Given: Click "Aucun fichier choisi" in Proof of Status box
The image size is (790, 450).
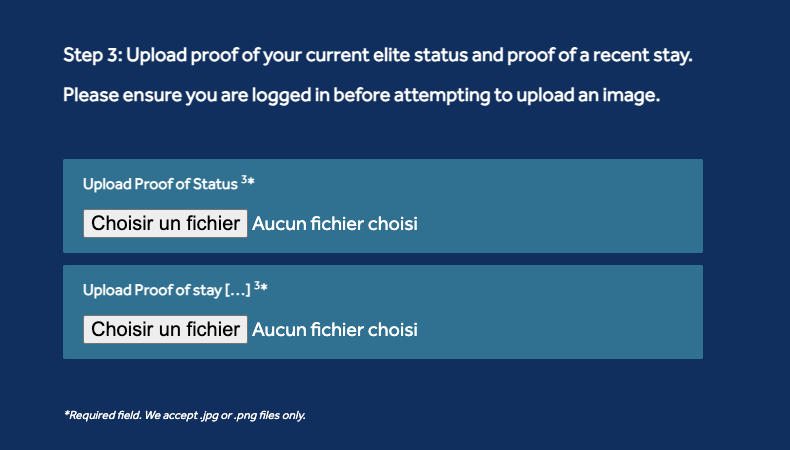Looking at the screenshot, I should (334, 224).
